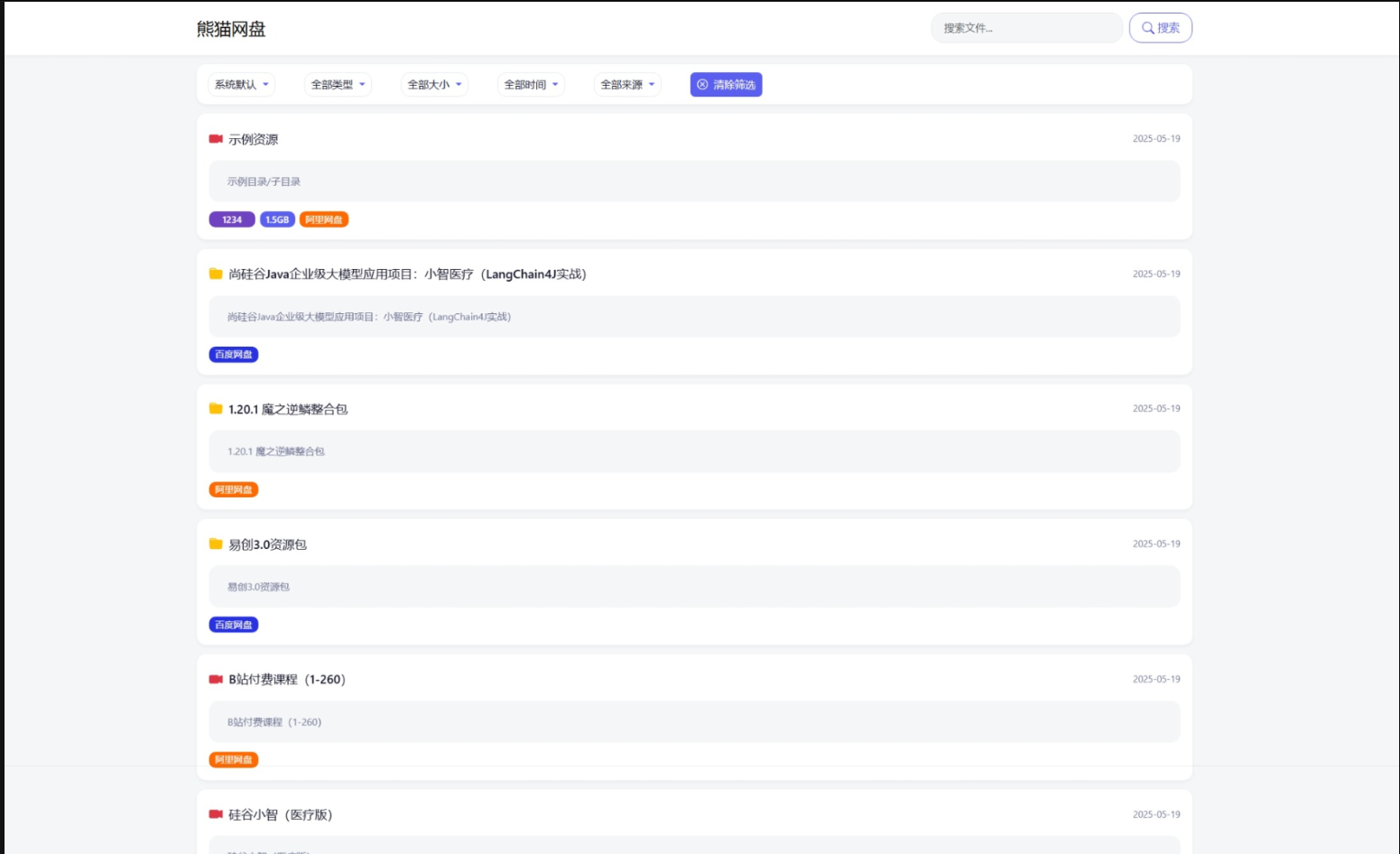Click the date on the 1.20.1 魔之逆鳞整合包 card

(1156, 409)
